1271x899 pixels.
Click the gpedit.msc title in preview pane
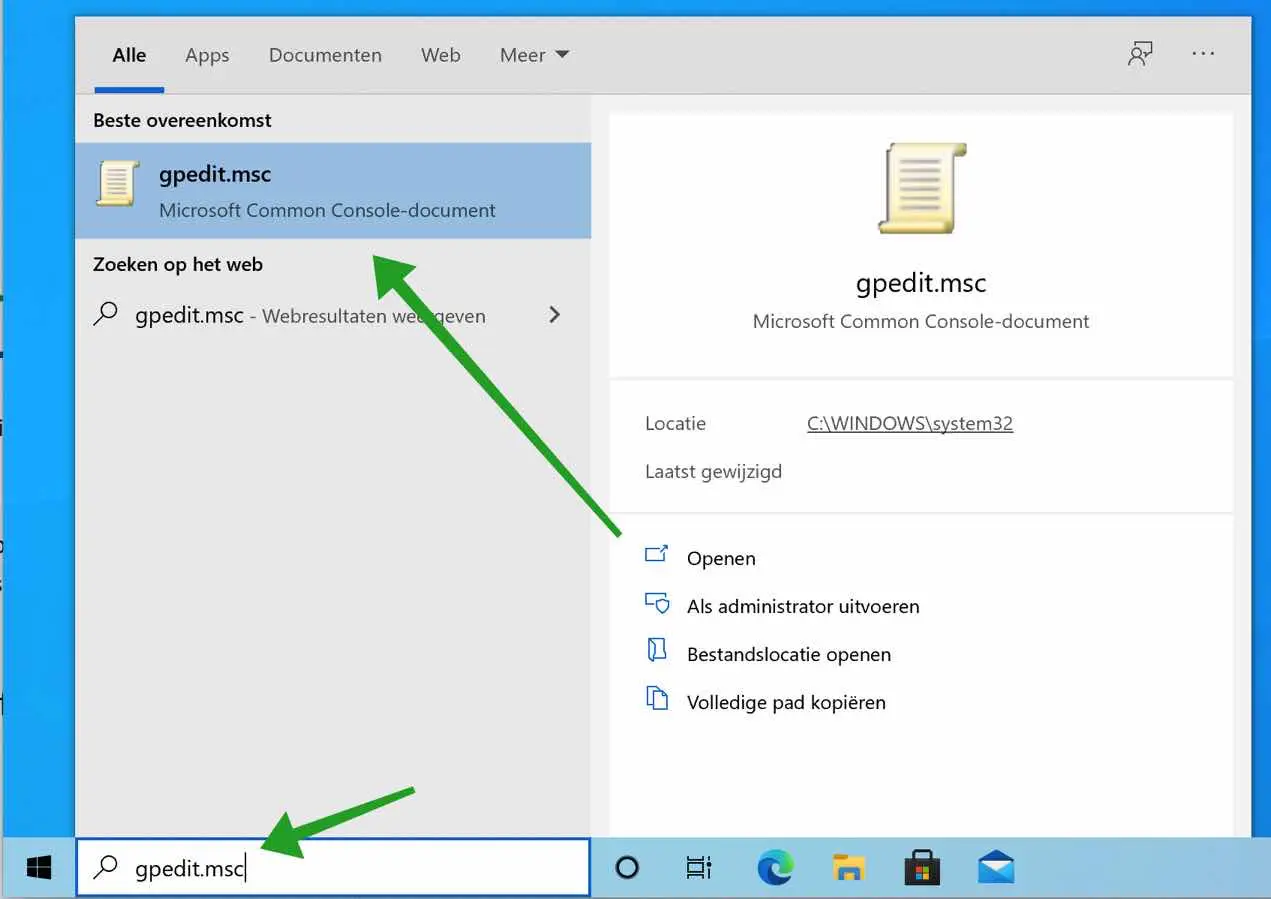(921, 283)
